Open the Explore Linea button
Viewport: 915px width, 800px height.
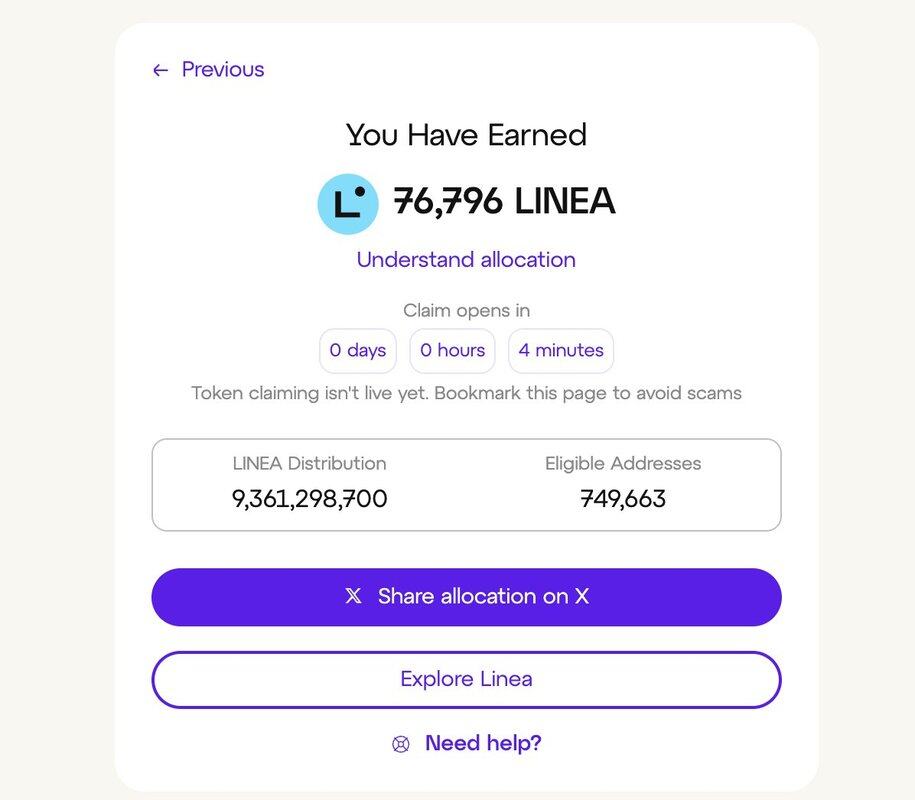pyautogui.click(x=466, y=680)
